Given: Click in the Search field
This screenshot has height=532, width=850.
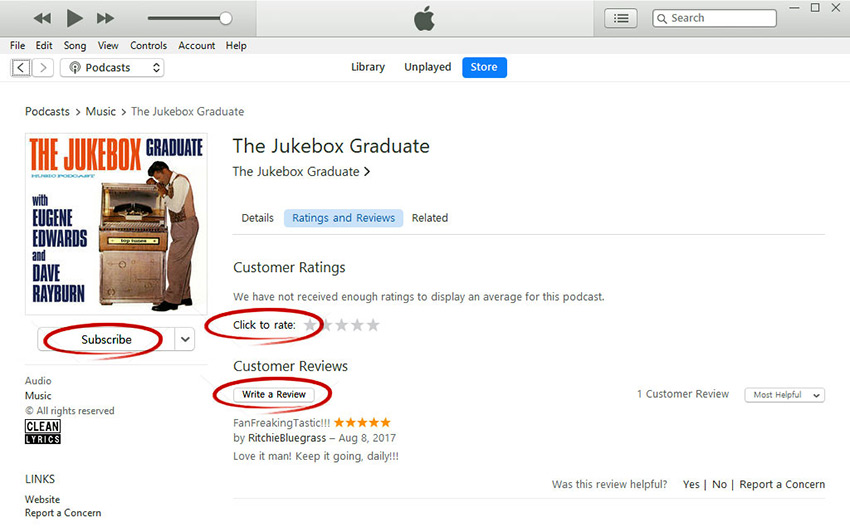Looking at the screenshot, I should 714,18.
